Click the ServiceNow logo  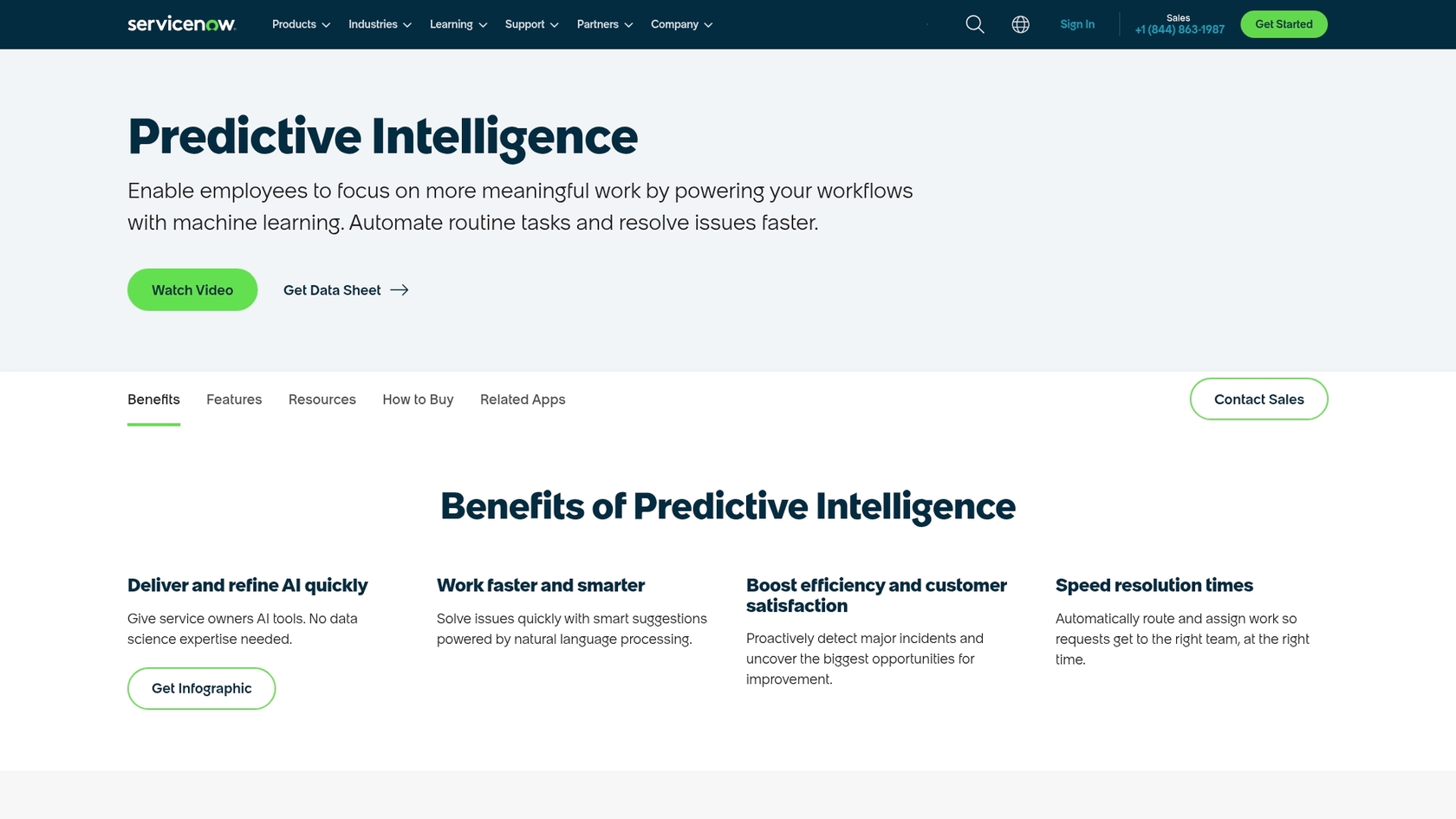(180, 24)
